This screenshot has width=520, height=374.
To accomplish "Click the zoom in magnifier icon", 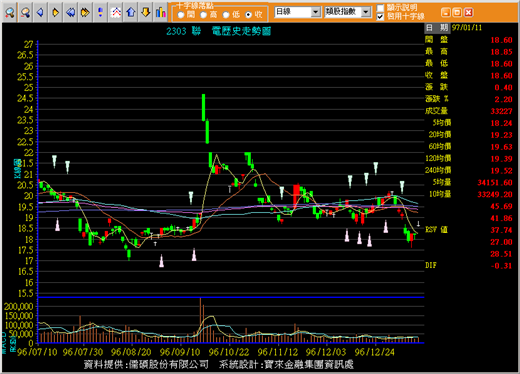I will 10,13.
